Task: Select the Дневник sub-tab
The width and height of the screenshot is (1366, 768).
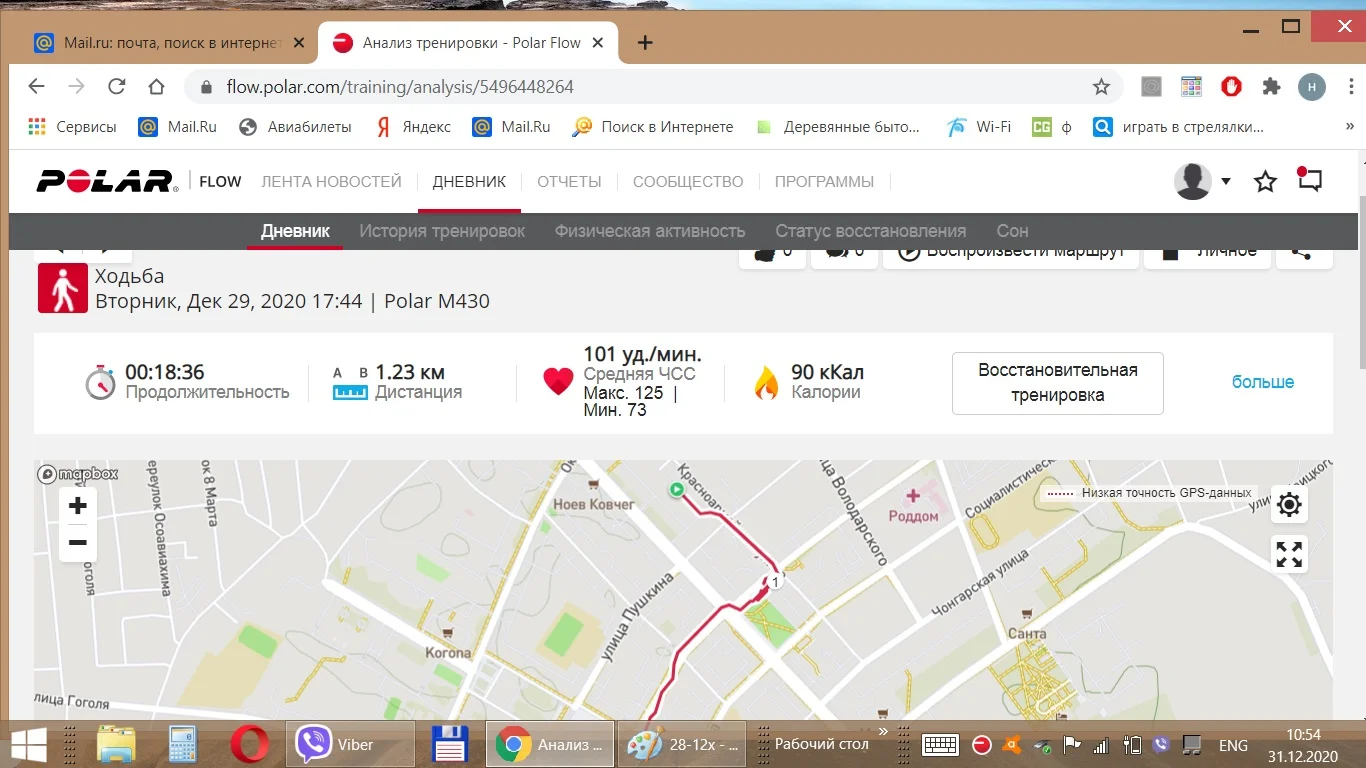Action: coord(295,231)
